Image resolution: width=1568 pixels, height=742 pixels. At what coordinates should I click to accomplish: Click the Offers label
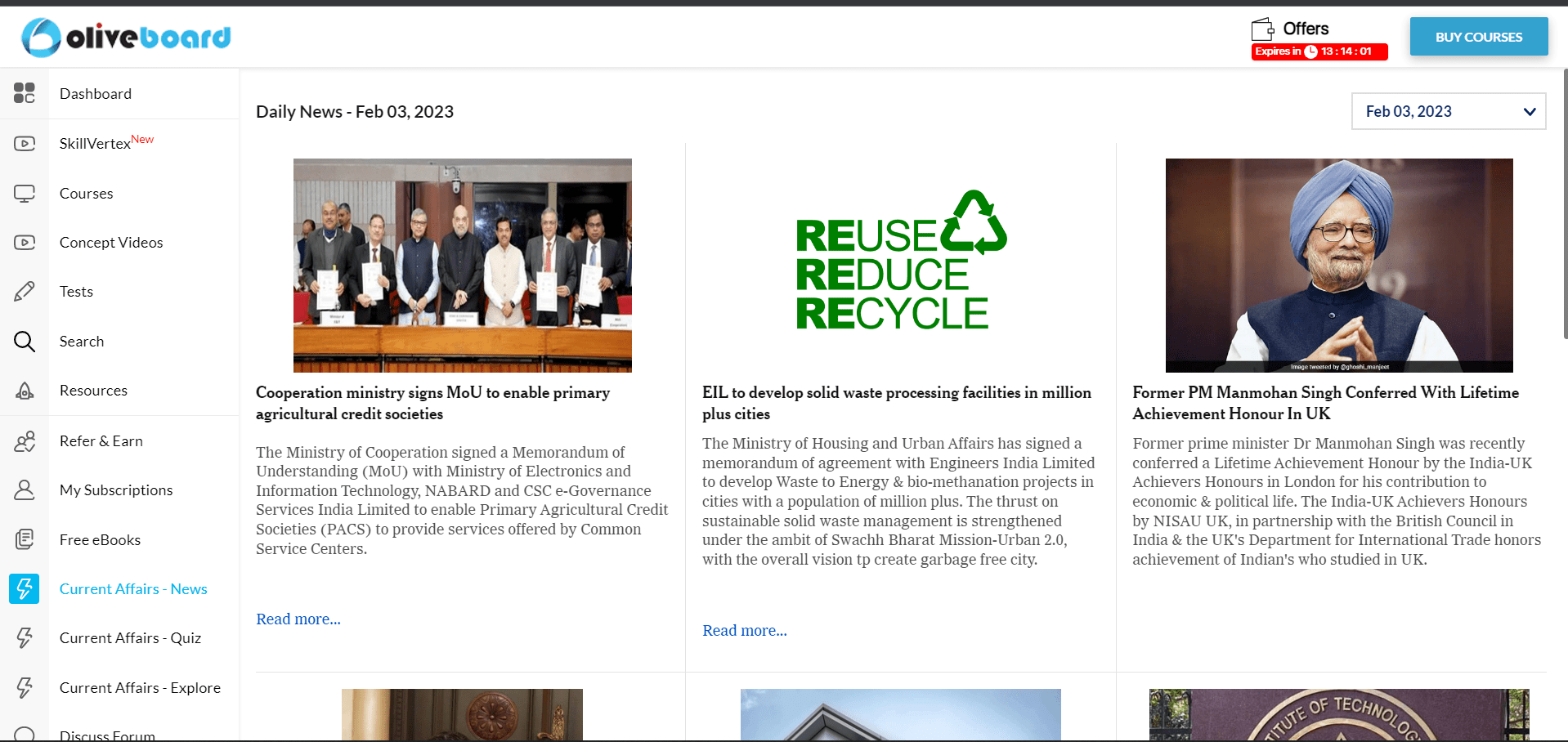click(x=1306, y=29)
